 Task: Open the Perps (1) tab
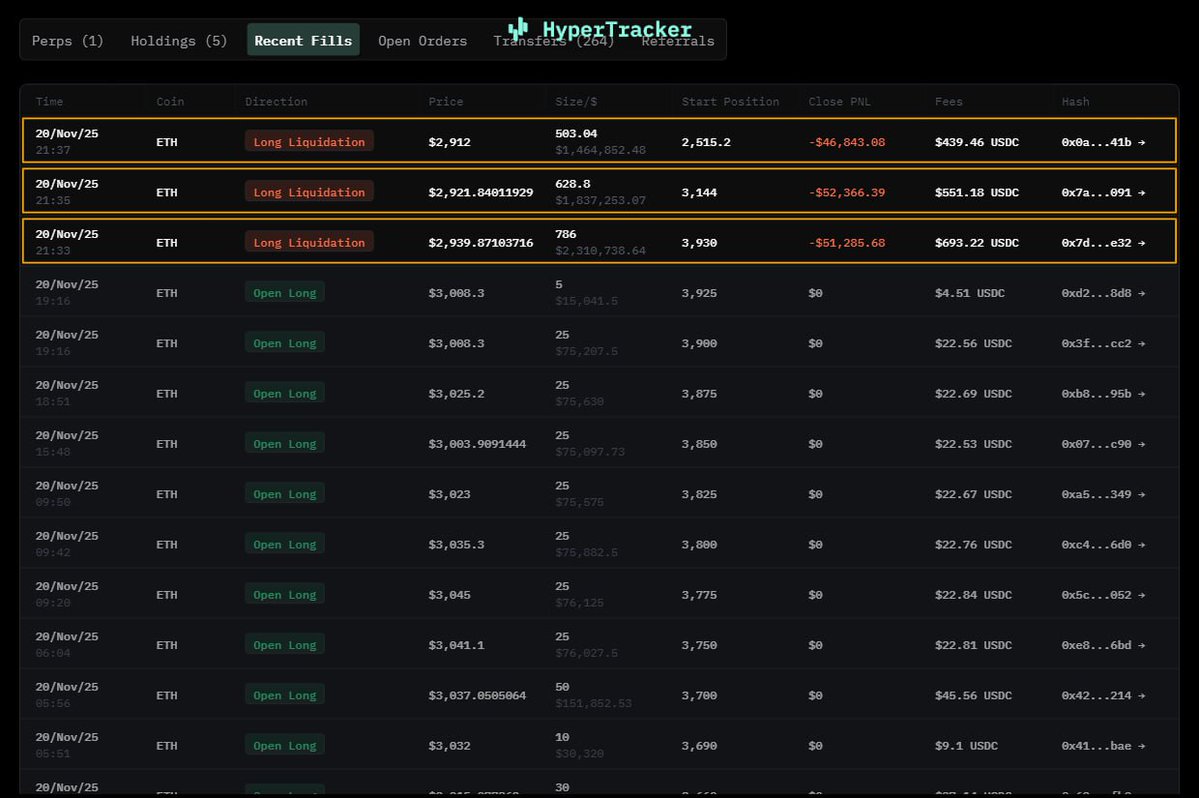(x=67, y=41)
